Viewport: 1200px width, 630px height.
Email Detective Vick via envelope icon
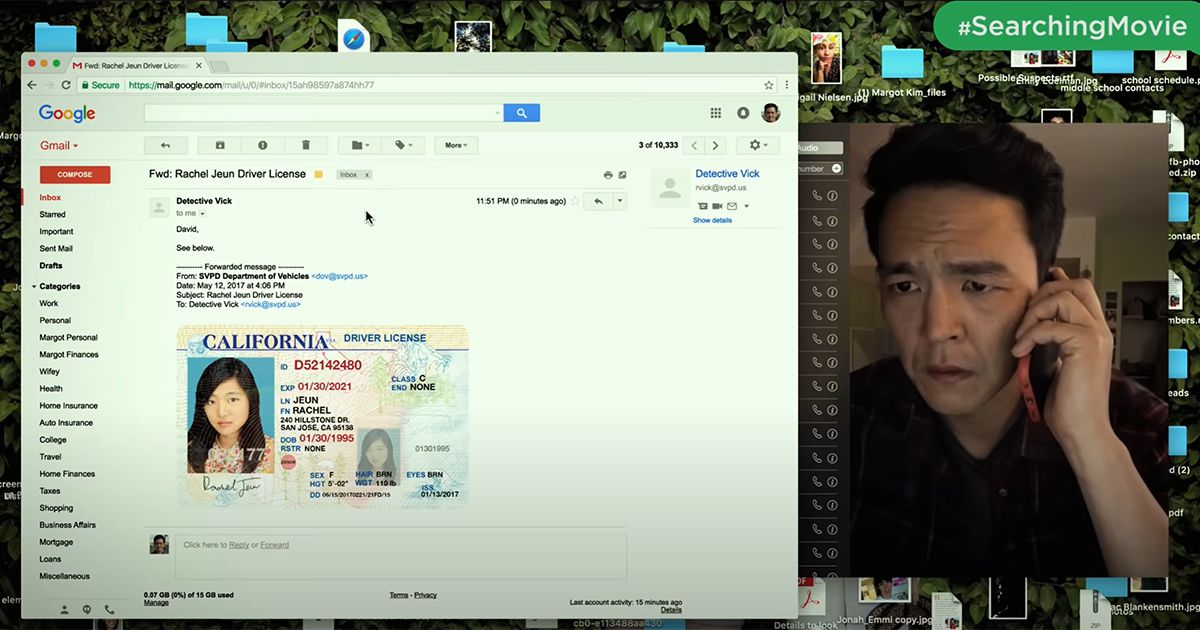coord(731,206)
